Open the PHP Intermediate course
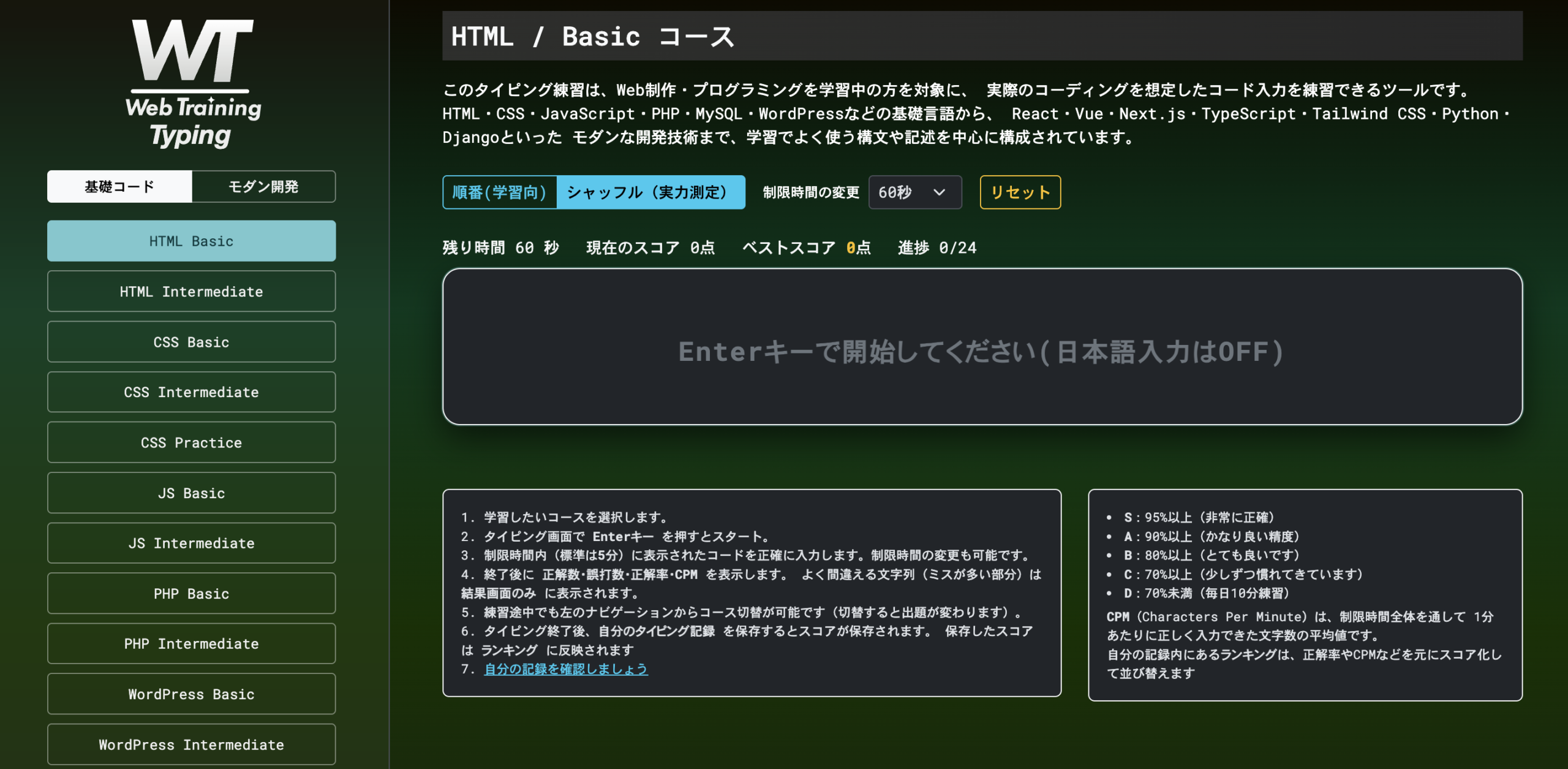Image resolution: width=1568 pixels, height=769 pixels. 191,643
